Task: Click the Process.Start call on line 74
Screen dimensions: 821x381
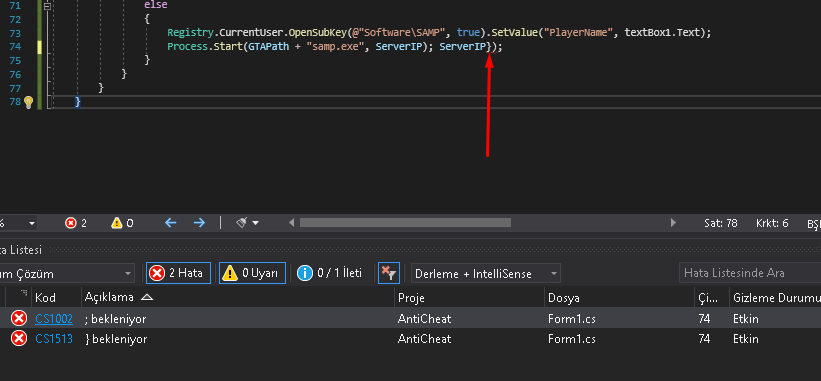Action: (x=204, y=47)
